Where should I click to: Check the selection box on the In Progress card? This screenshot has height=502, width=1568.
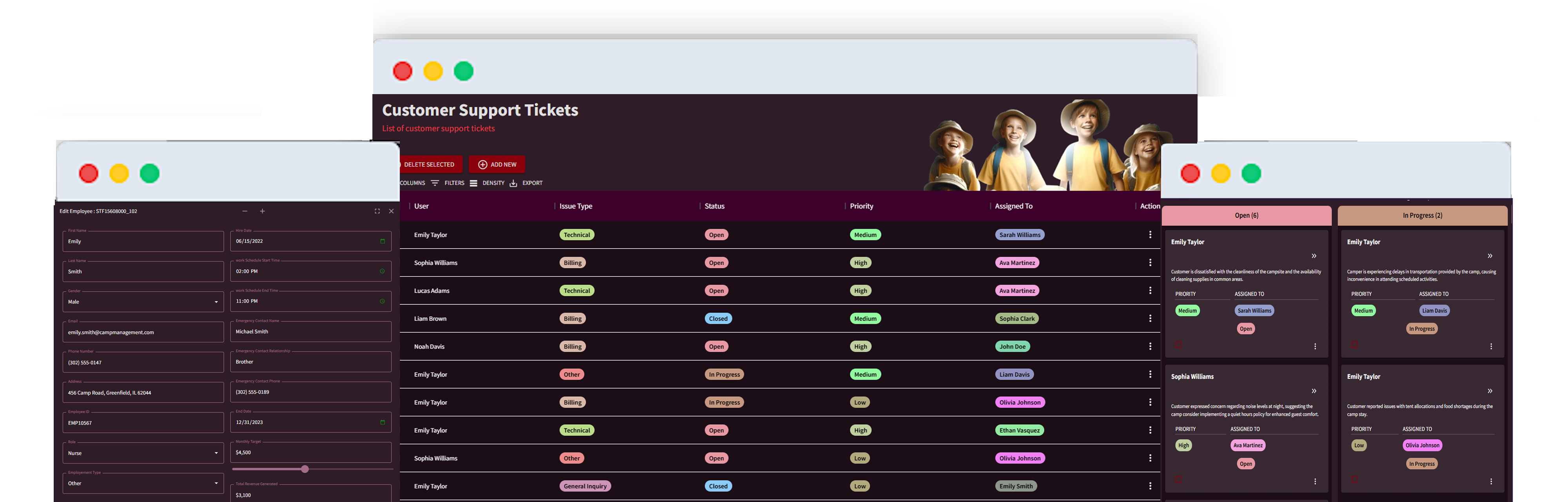[x=1354, y=344]
